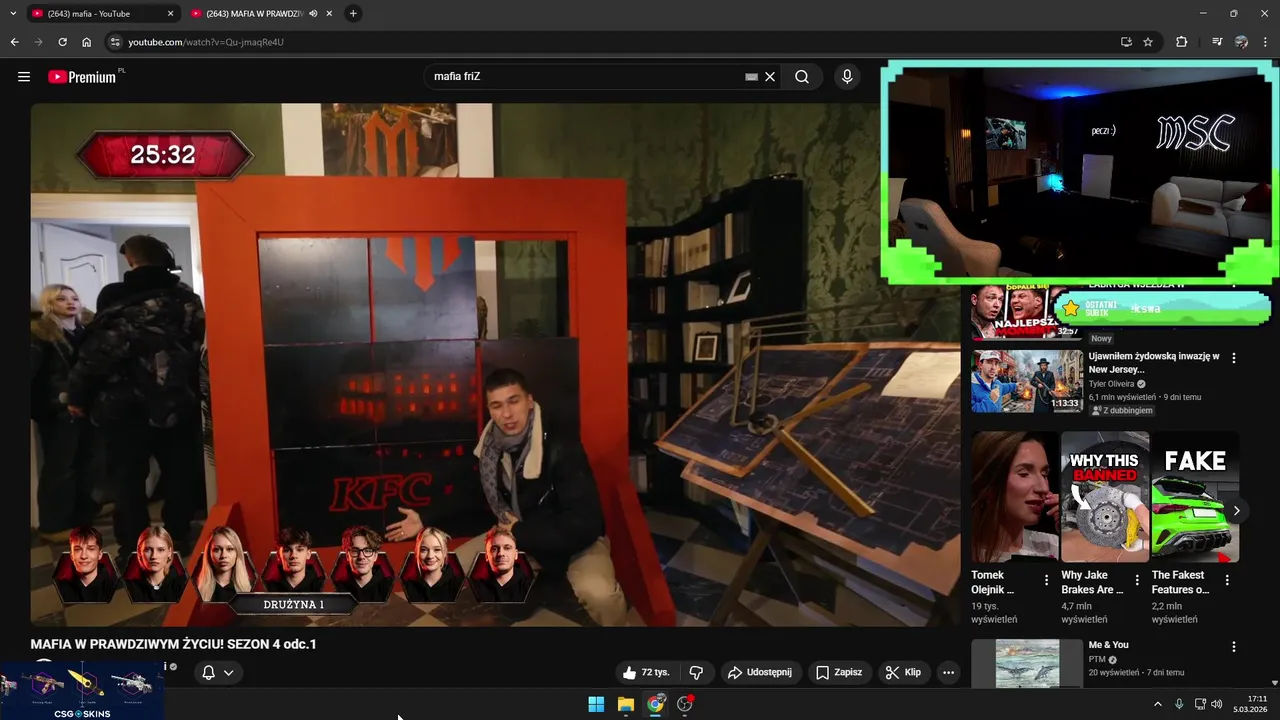Viewport: 1280px width, 720px height.
Task: Click the main video player
Action: tap(495, 365)
